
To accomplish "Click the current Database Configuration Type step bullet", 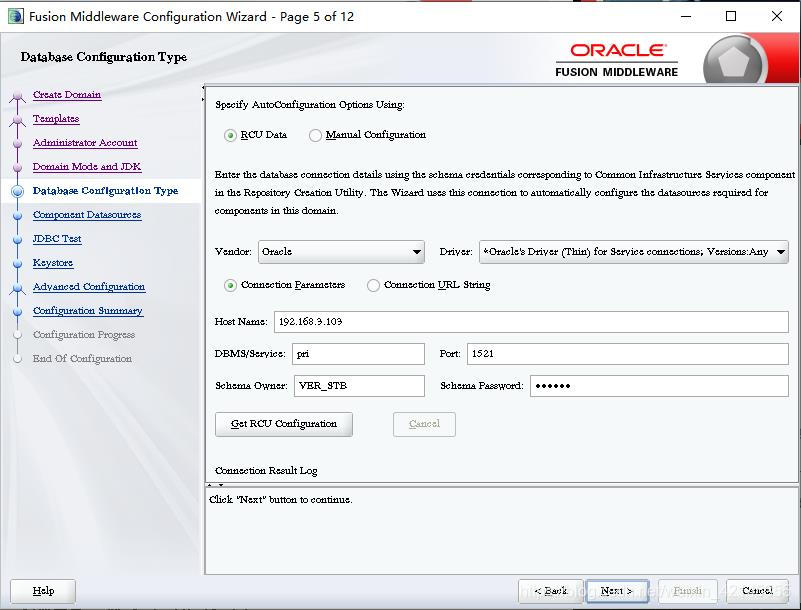I will pos(17,192).
